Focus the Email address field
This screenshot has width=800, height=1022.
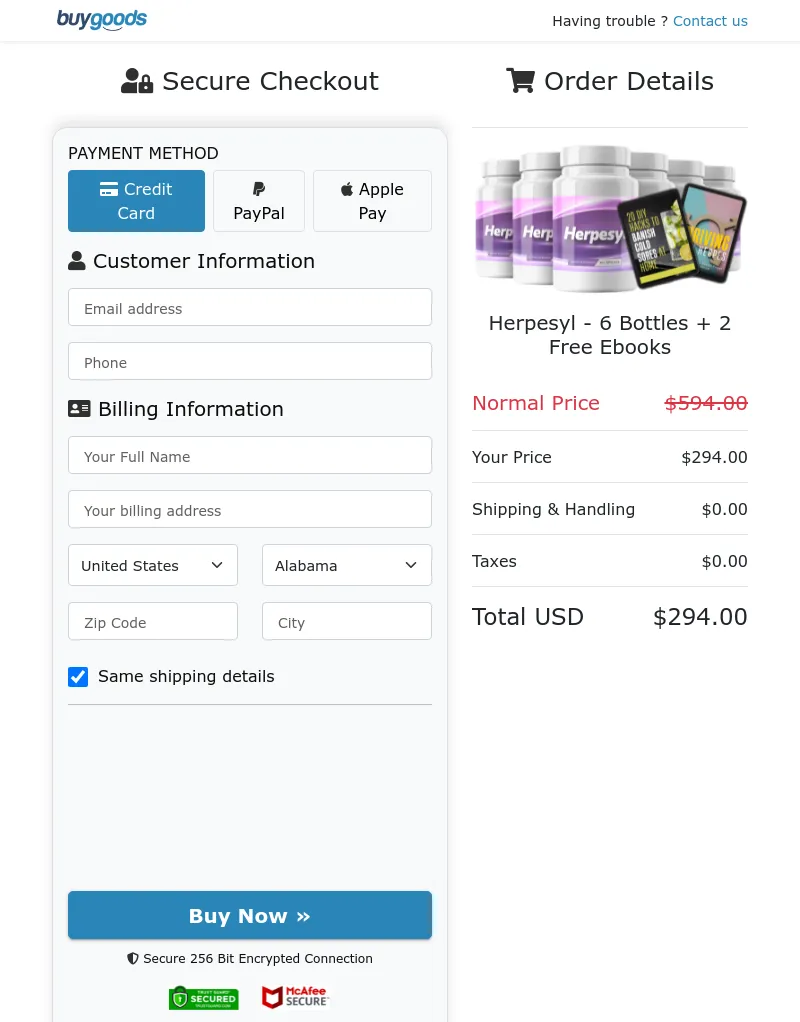(250, 308)
